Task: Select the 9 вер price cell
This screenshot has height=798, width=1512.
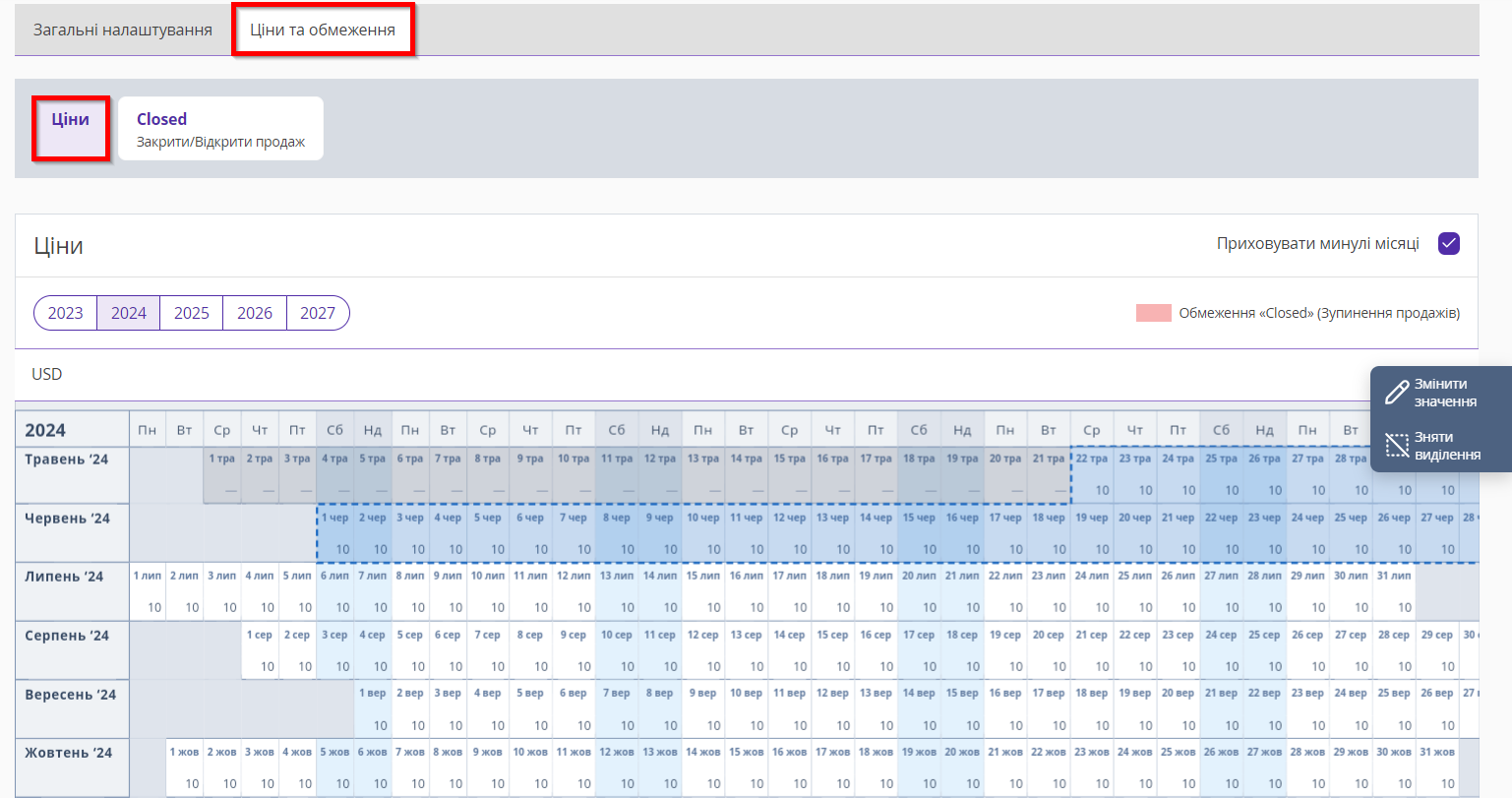Action: click(x=703, y=708)
